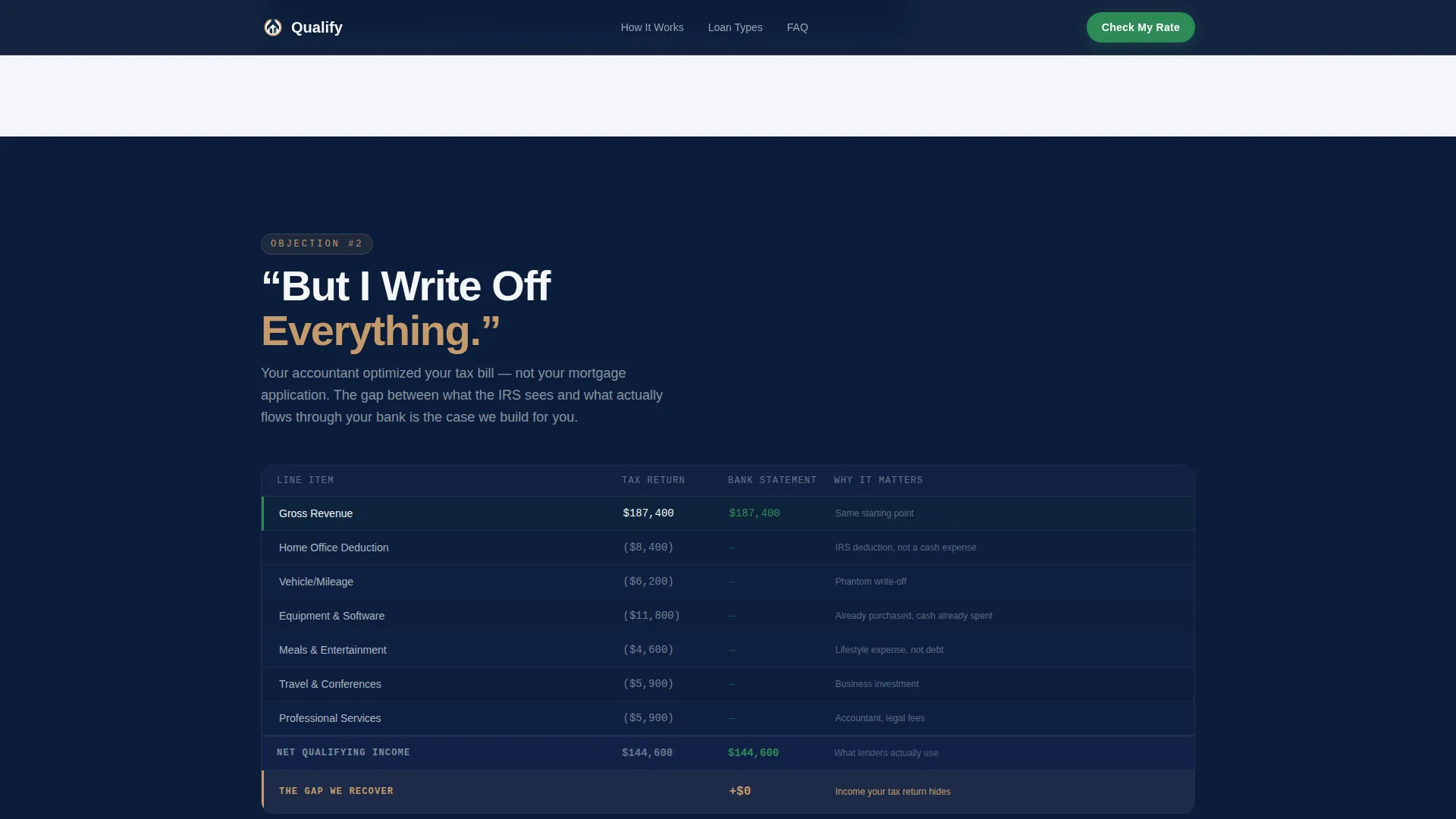
Task: Click the OBJECTION #2 badge
Action: [316, 243]
